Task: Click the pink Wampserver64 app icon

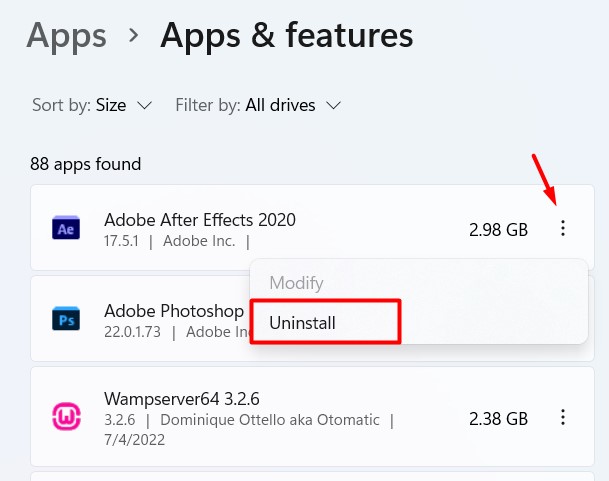Action: point(66,414)
